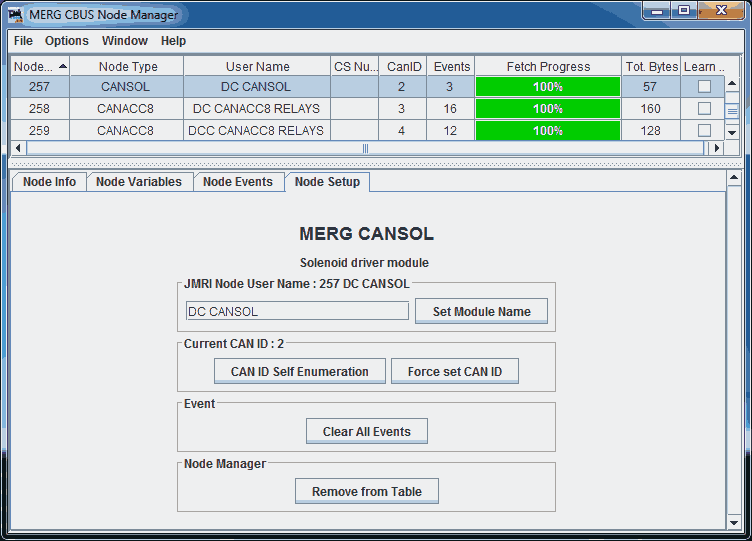752x541 pixels.
Task: Click node table scroll right arrow
Action: click(717, 148)
